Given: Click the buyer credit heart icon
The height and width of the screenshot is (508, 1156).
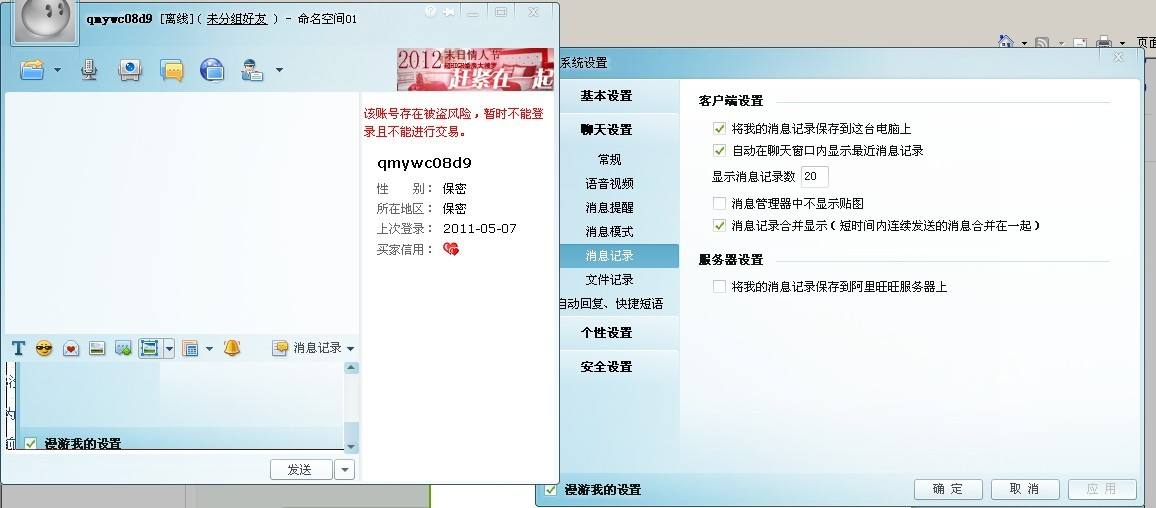Looking at the screenshot, I should (x=450, y=249).
